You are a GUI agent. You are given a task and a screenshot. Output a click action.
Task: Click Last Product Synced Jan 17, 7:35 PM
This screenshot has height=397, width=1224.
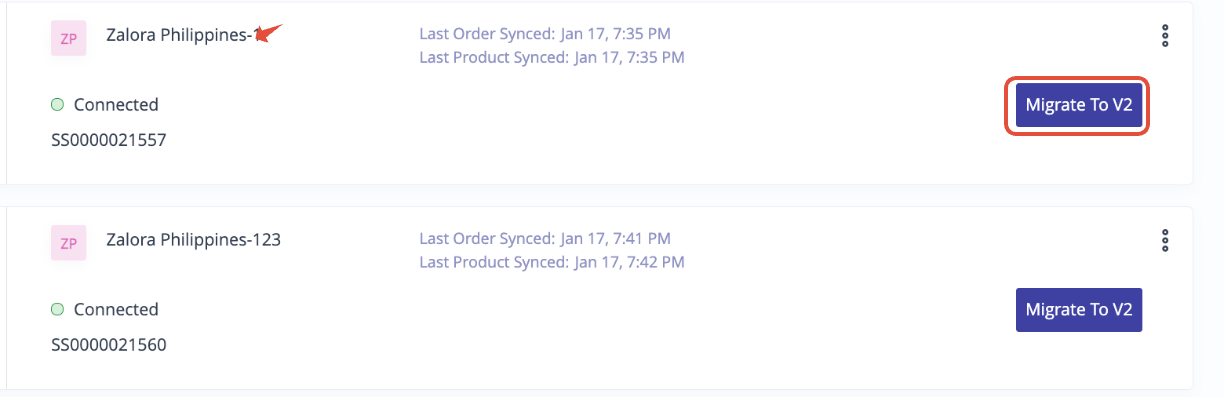(552, 57)
